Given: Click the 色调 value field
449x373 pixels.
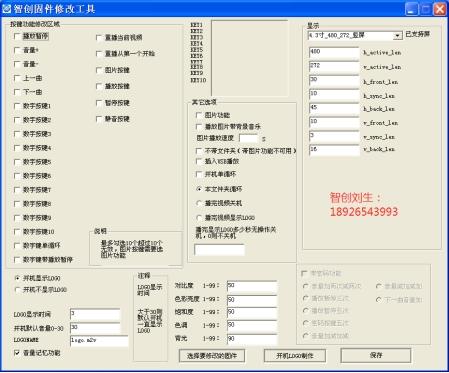Looking at the screenshot, I should (x=252, y=326).
